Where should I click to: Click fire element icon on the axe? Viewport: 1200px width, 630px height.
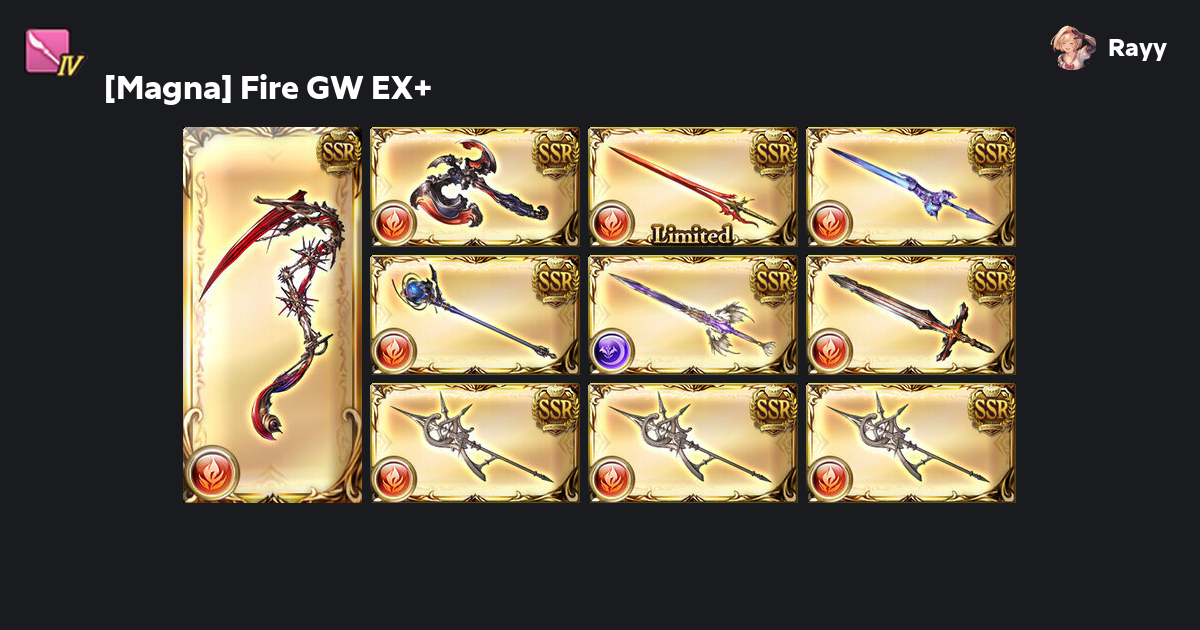tap(393, 223)
